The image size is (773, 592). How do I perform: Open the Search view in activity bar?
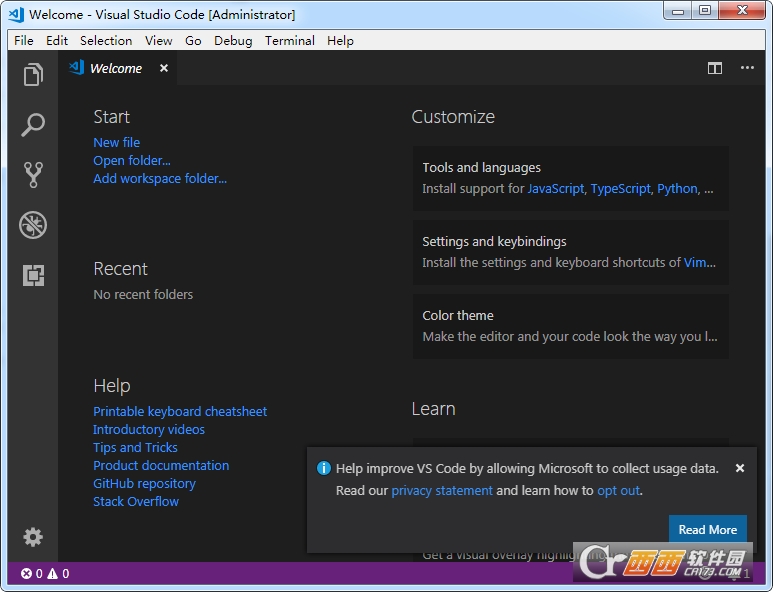coord(33,125)
